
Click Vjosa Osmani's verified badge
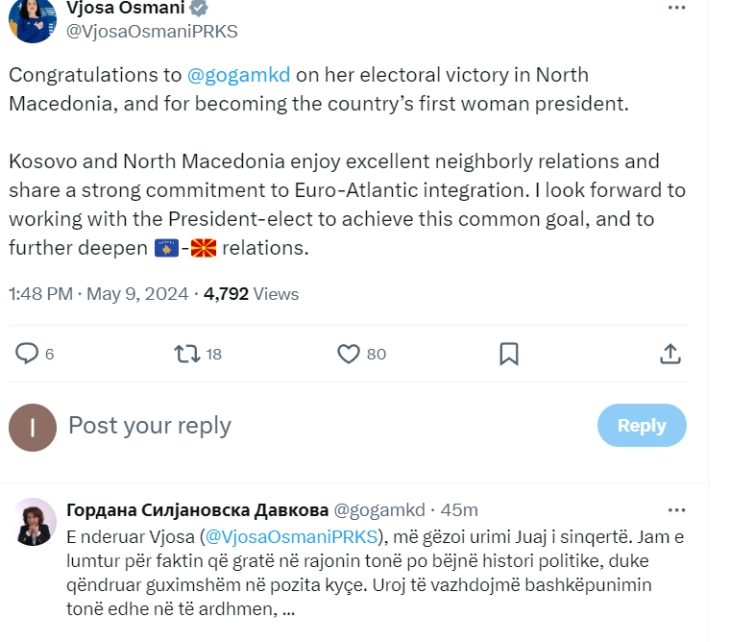199,8
